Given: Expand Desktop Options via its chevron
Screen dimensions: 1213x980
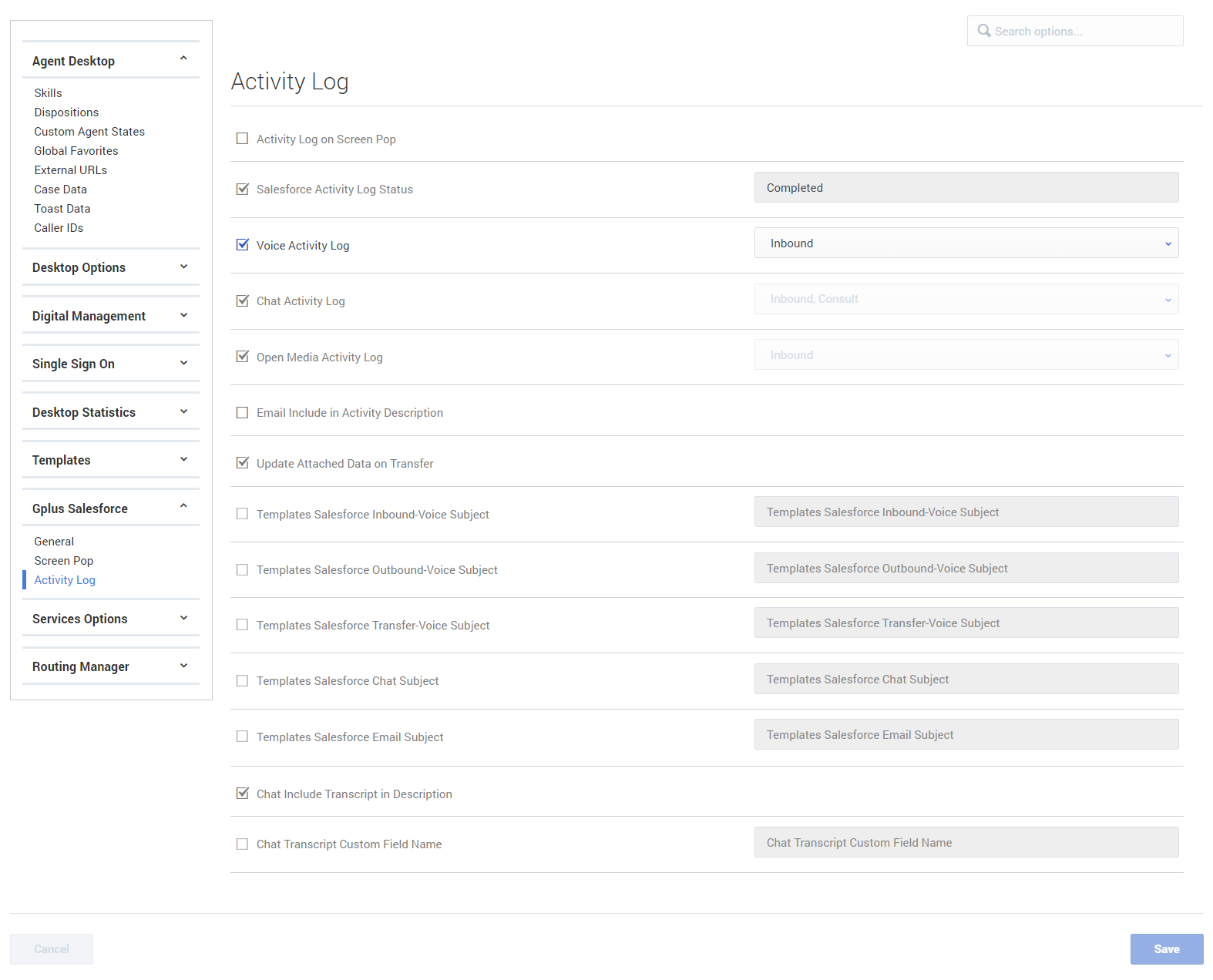Looking at the screenshot, I should point(183,267).
